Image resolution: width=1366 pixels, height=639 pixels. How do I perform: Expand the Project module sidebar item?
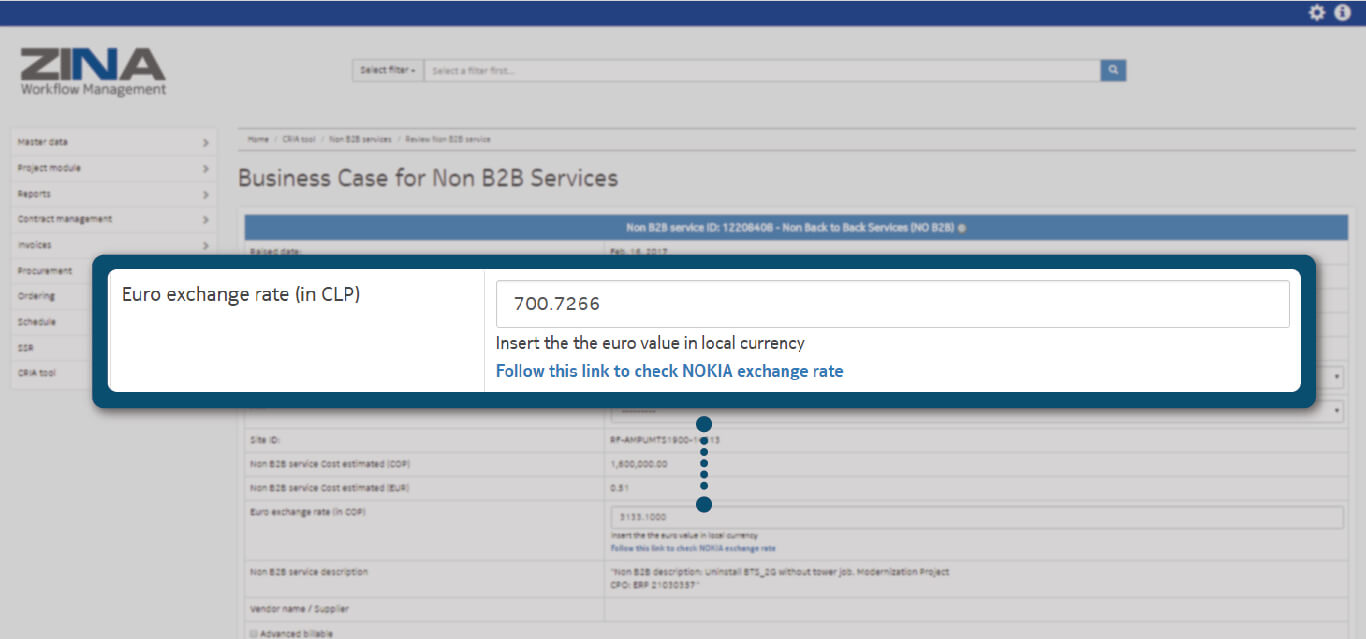click(x=112, y=168)
